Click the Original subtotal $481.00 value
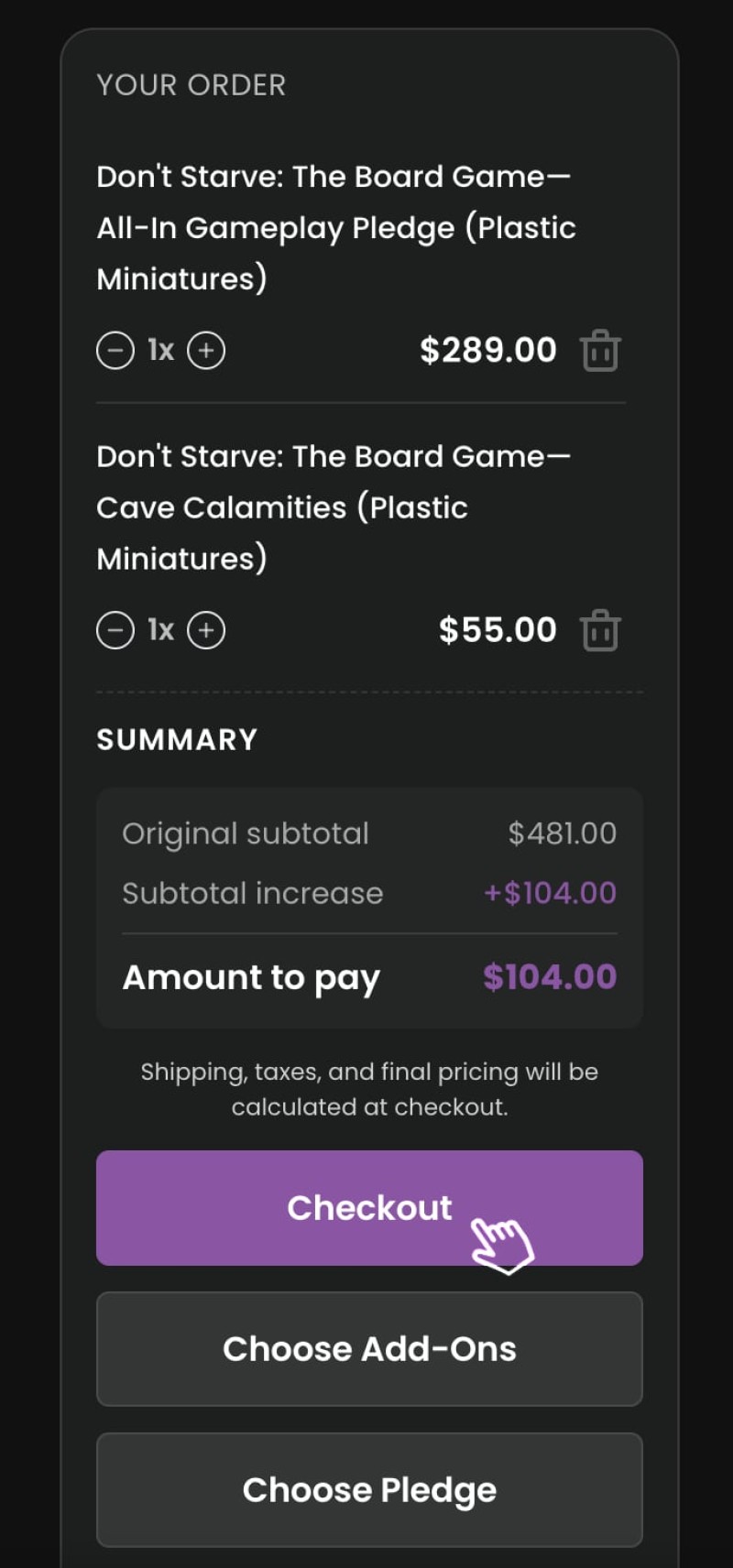 tap(563, 833)
